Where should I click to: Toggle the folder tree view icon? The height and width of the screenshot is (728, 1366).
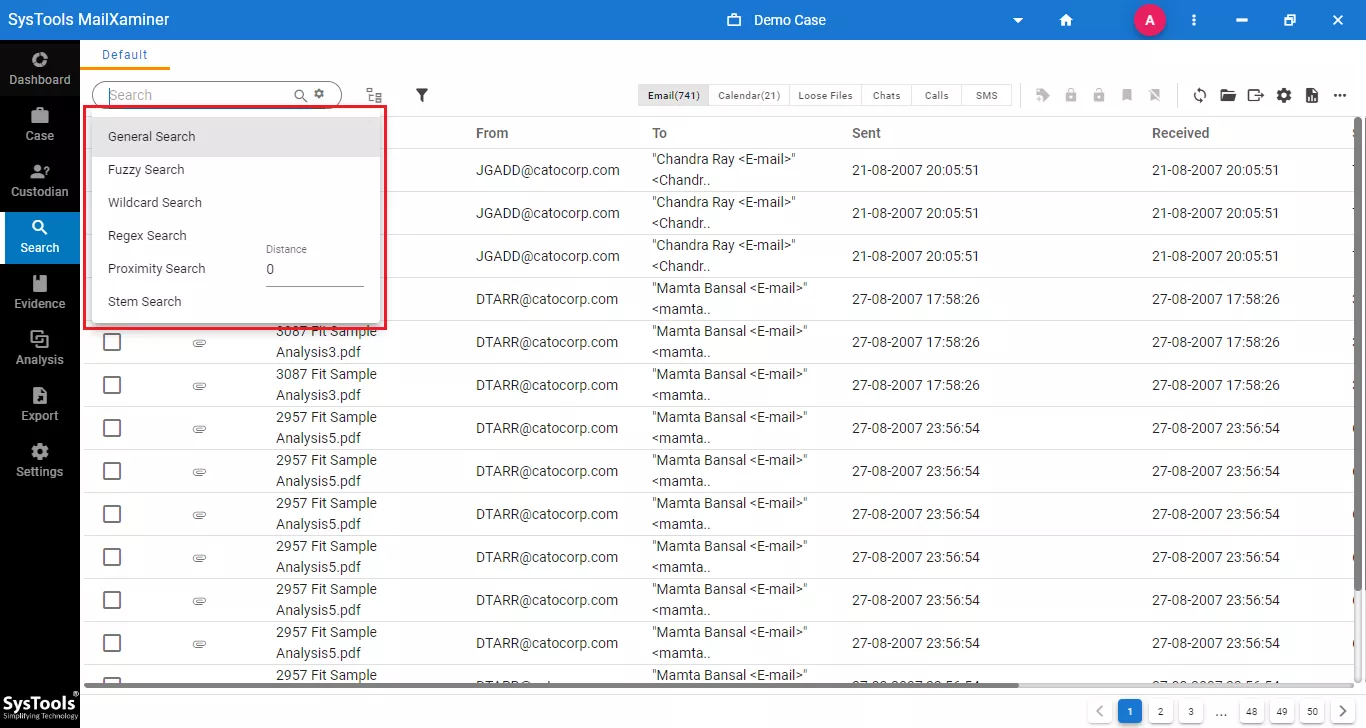coord(374,95)
